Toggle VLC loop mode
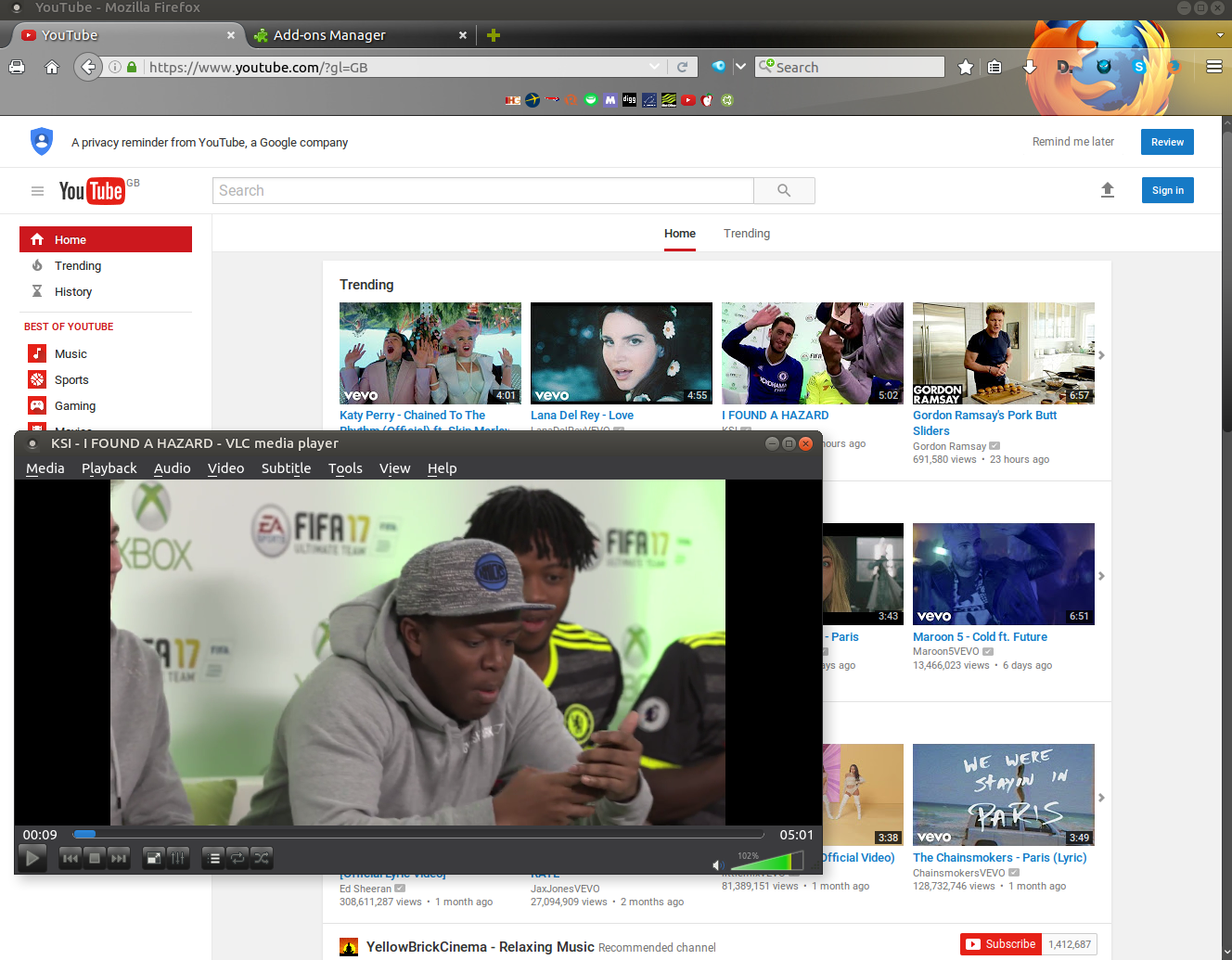Screen dimensions: 1232x960 coord(237,858)
